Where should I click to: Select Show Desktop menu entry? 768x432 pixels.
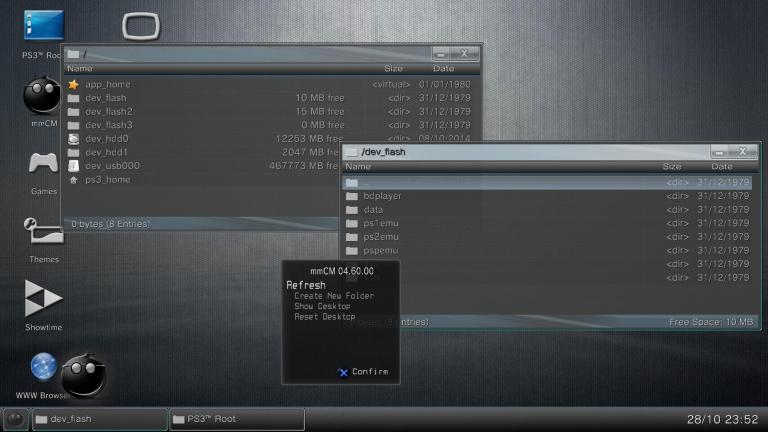pos(322,306)
